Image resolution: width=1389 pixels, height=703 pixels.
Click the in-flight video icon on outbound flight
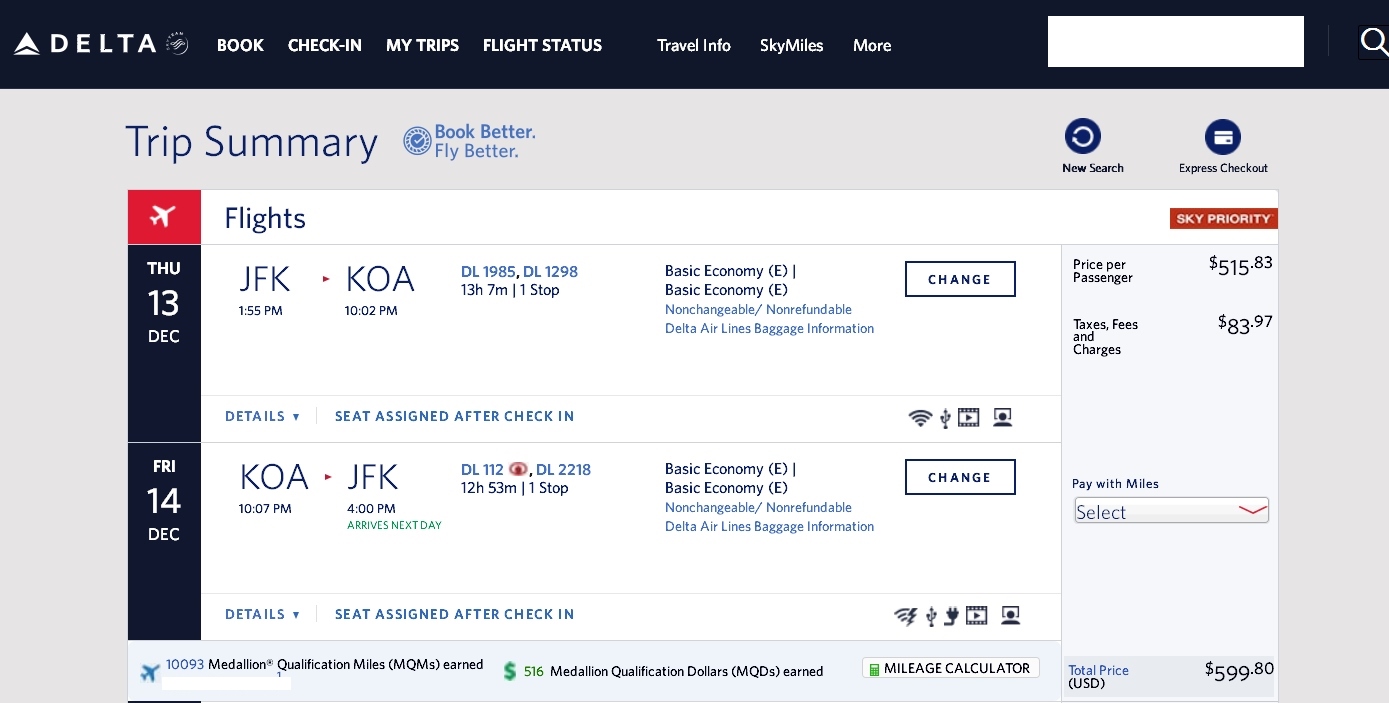968,417
